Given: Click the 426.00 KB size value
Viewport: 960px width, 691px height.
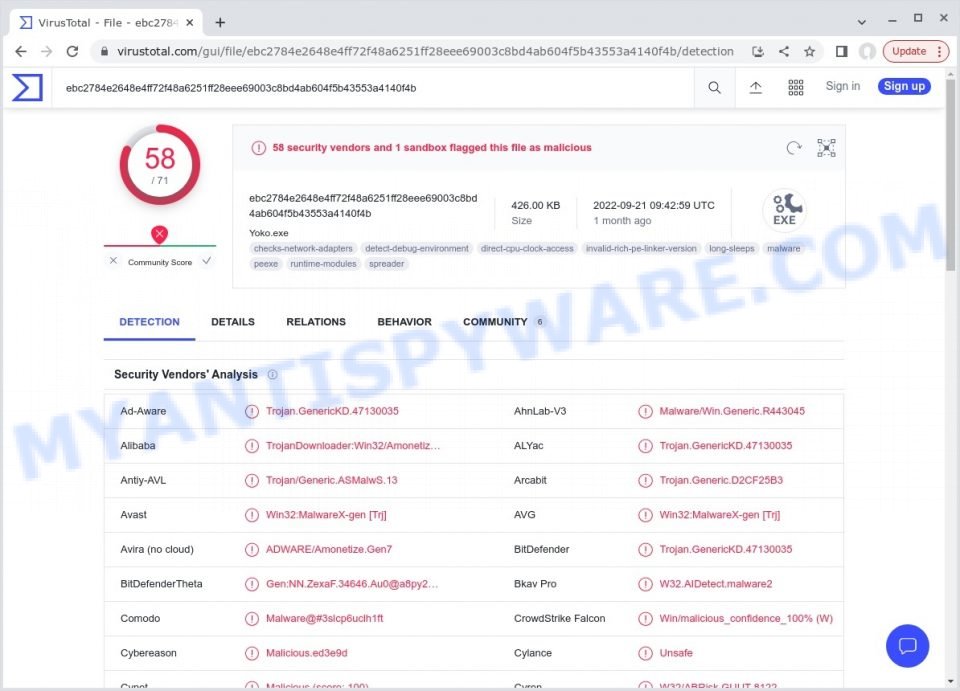Looking at the screenshot, I should (x=535, y=206).
